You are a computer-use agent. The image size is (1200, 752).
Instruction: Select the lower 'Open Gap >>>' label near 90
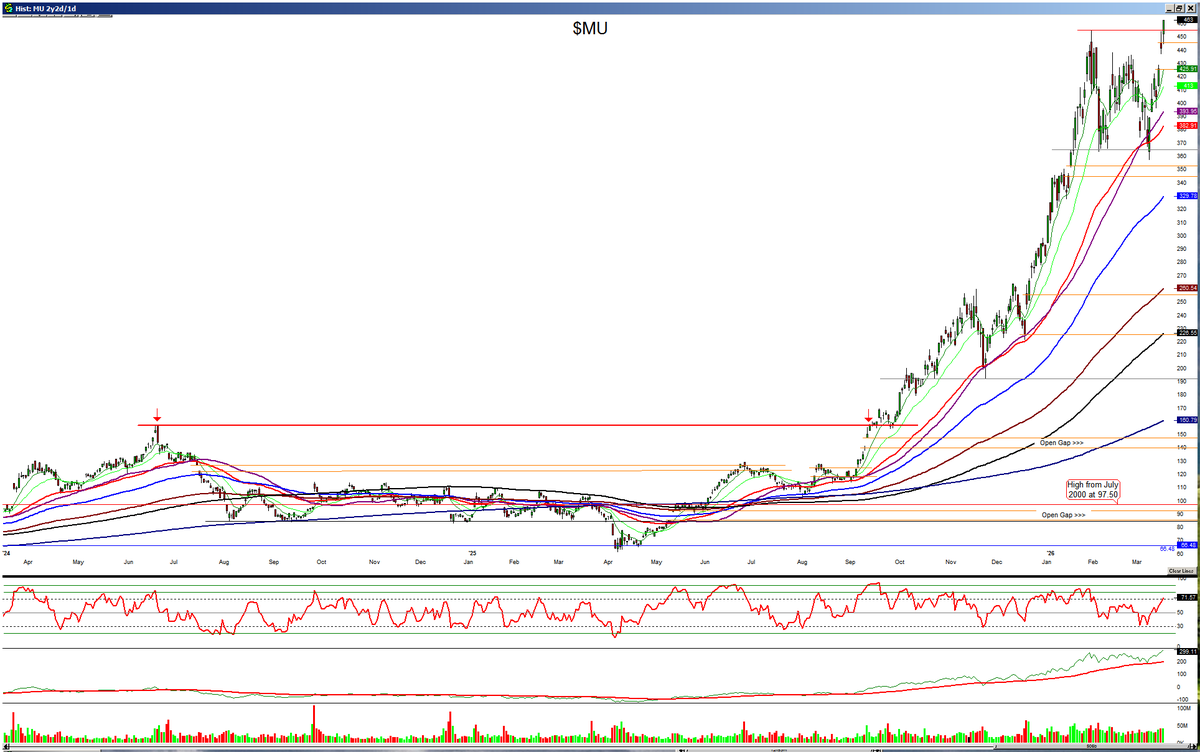[x=1064, y=515]
